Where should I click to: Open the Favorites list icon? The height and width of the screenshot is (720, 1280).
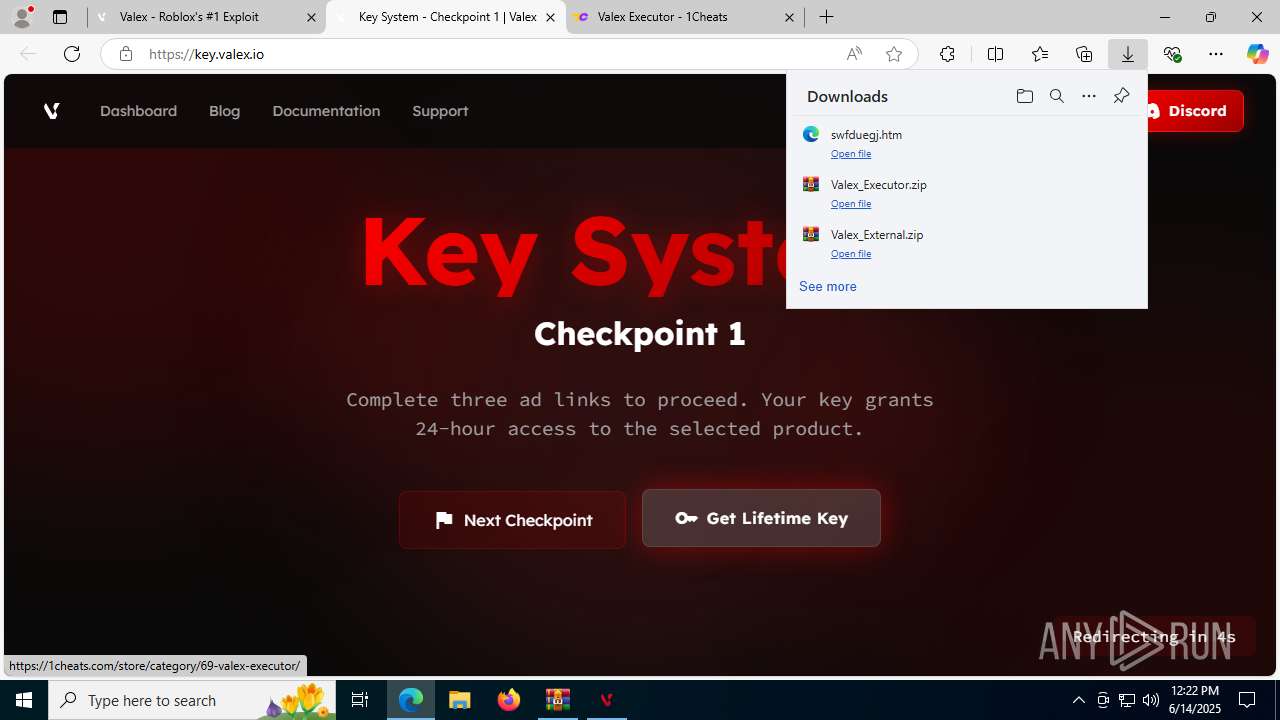pyautogui.click(x=1040, y=54)
